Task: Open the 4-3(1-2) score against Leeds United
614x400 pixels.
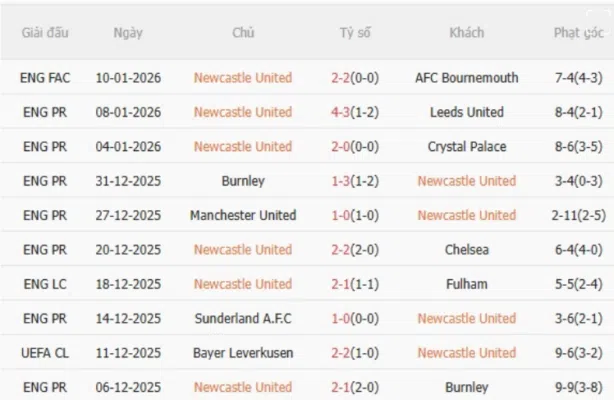Action: point(355,112)
